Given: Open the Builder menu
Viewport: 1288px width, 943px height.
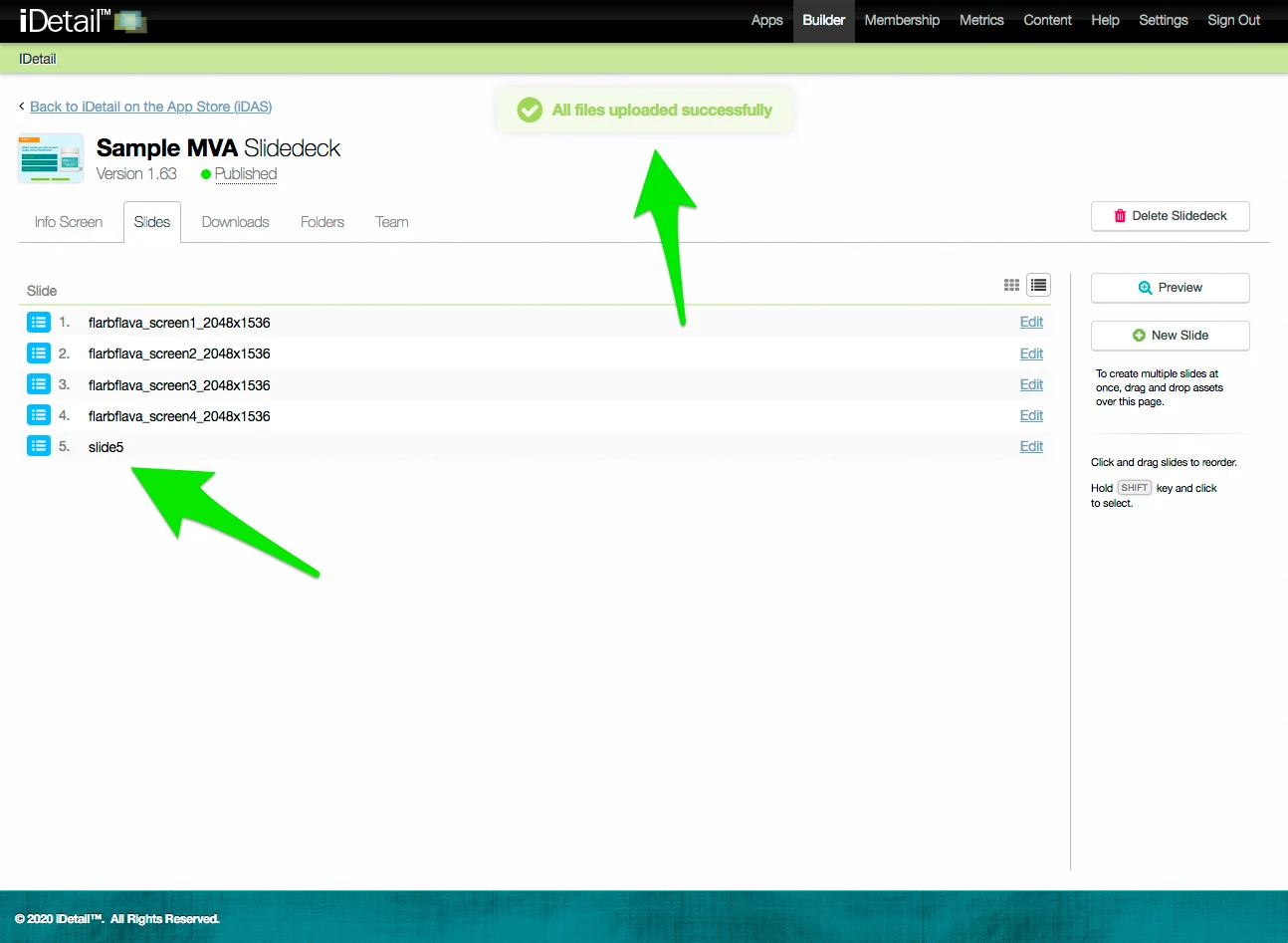Looking at the screenshot, I should point(824,20).
